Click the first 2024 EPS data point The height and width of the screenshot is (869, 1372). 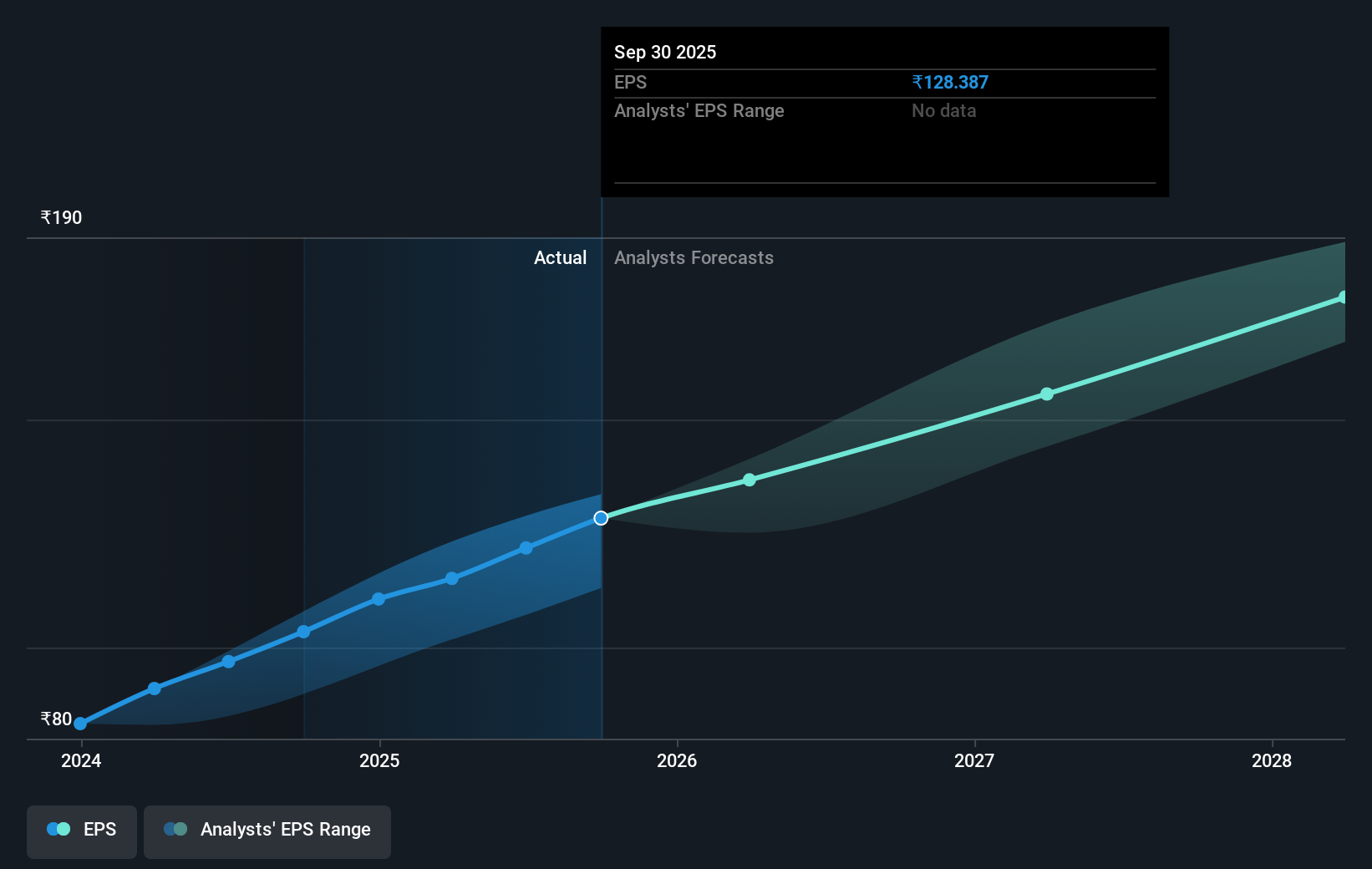coord(79,724)
